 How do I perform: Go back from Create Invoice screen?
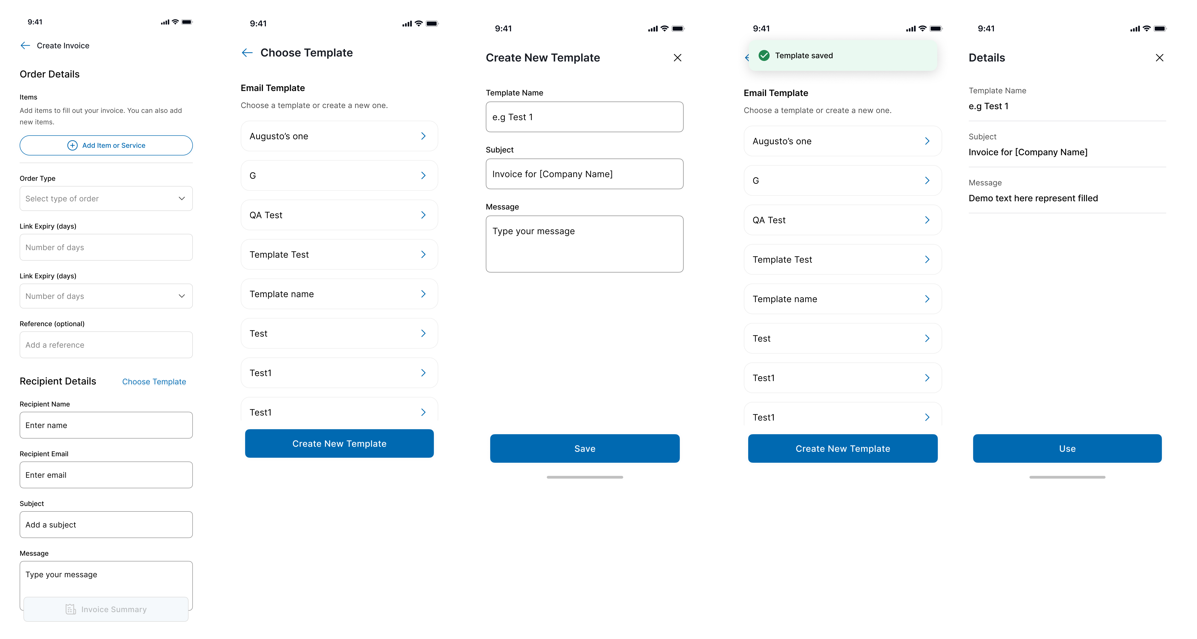tap(25, 46)
